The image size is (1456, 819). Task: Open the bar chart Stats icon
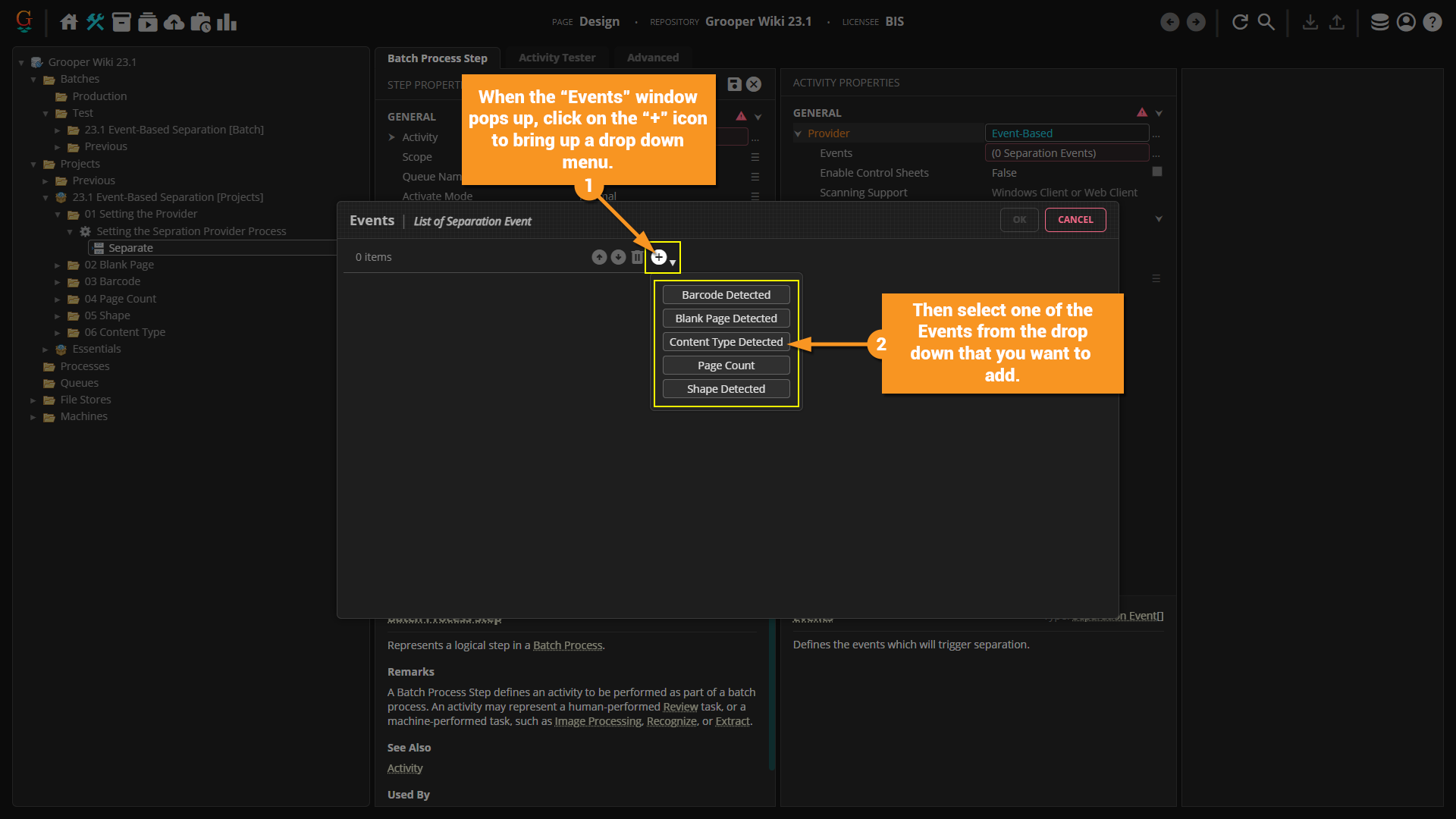tap(227, 22)
